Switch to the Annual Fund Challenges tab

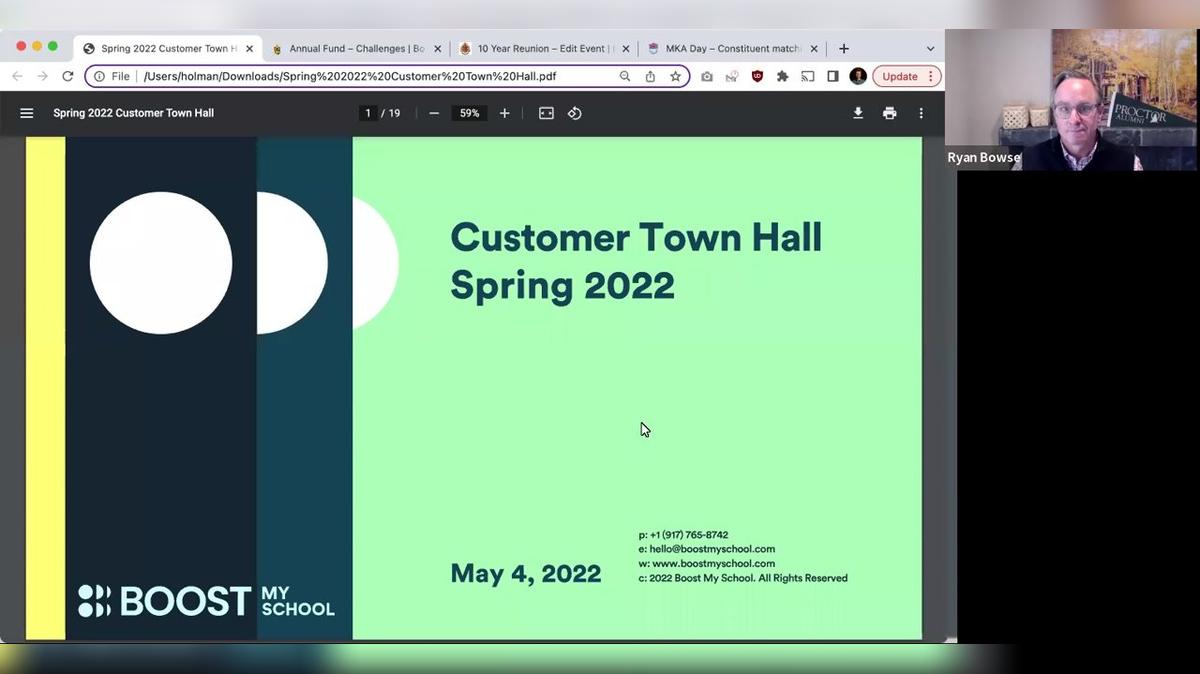[x=350, y=48]
